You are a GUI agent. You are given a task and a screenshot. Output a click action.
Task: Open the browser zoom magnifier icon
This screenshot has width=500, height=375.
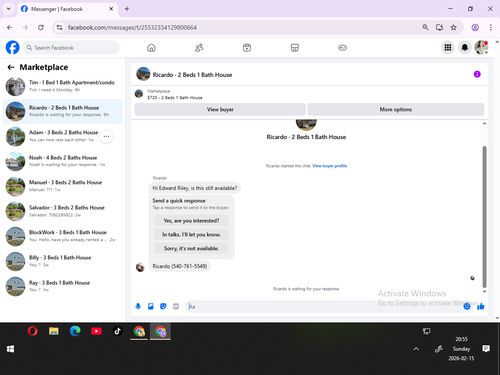(425, 27)
